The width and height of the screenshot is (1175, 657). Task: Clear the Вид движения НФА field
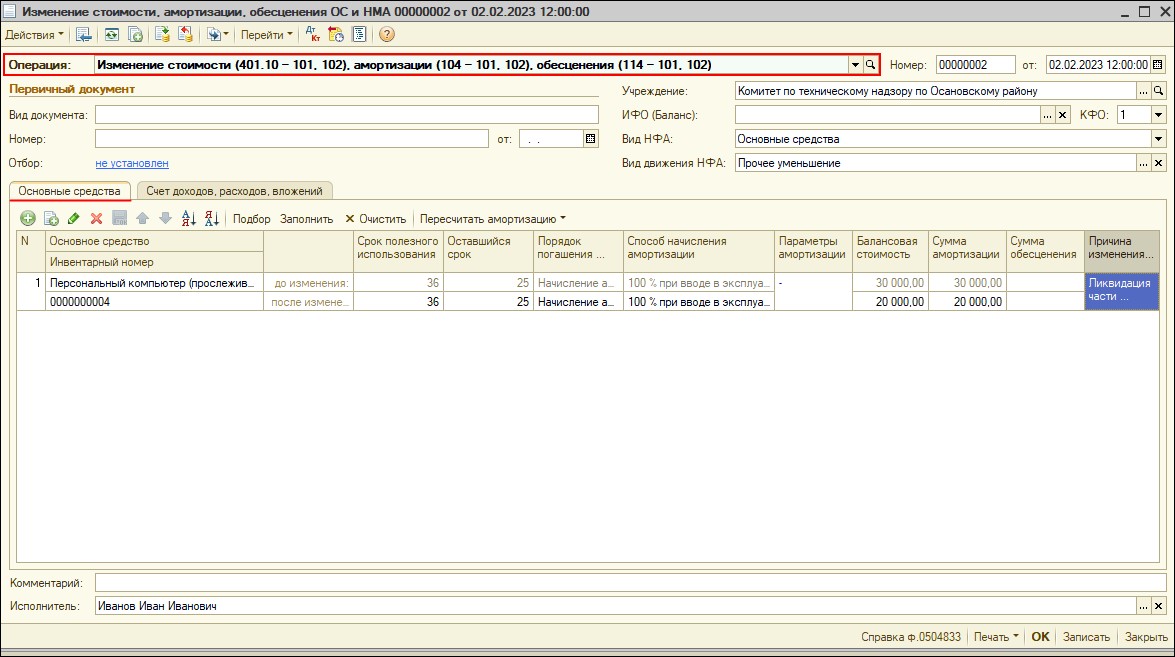click(1159, 163)
